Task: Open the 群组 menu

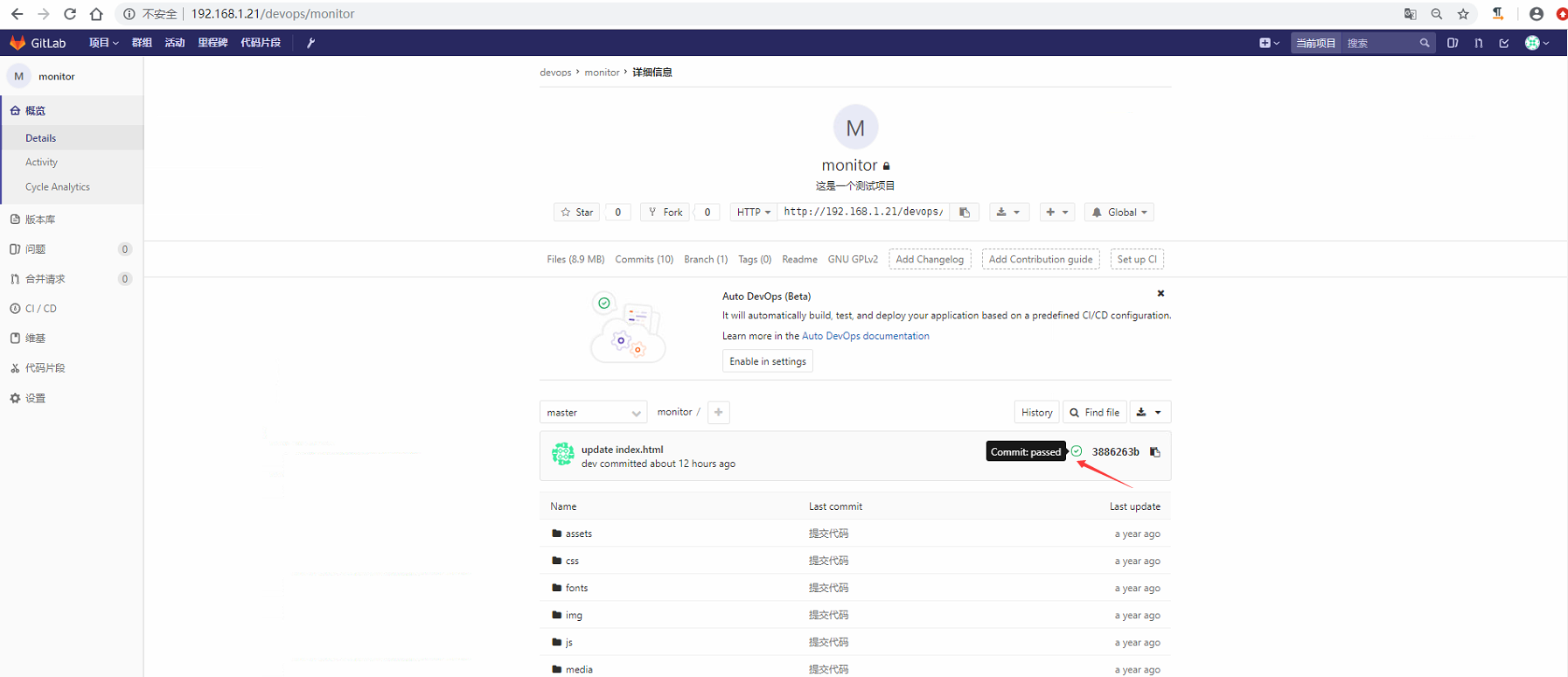Action: [142, 43]
